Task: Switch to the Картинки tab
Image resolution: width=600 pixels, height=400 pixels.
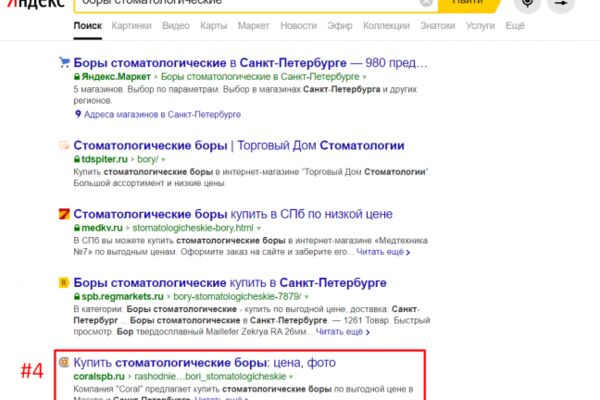Action: pos(132,26)
